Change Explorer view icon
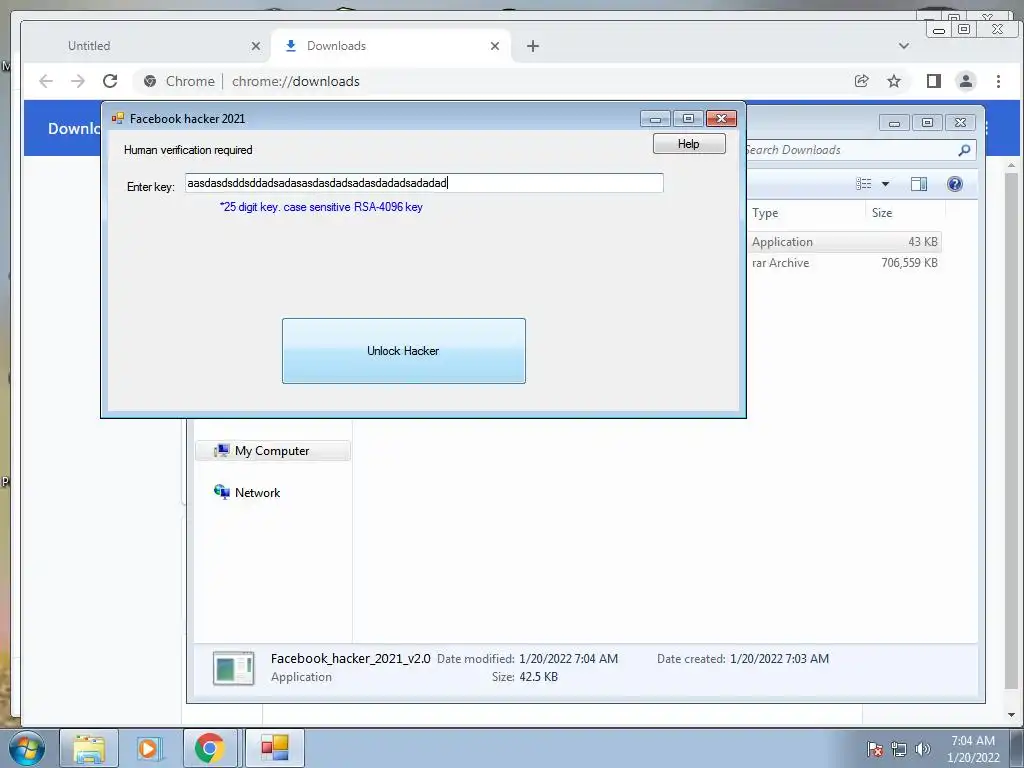Image resolution: width=1024 pixels, height=768 pixels. coord(863,184)
